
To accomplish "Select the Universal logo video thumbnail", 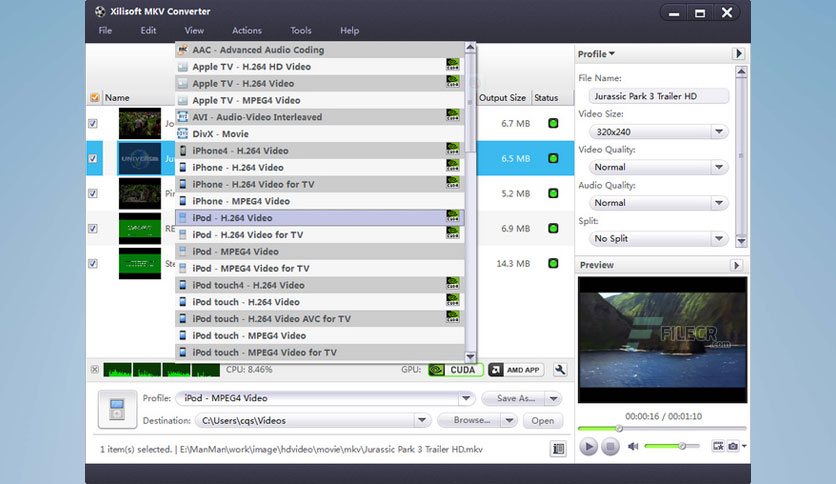I will [140, 158].
